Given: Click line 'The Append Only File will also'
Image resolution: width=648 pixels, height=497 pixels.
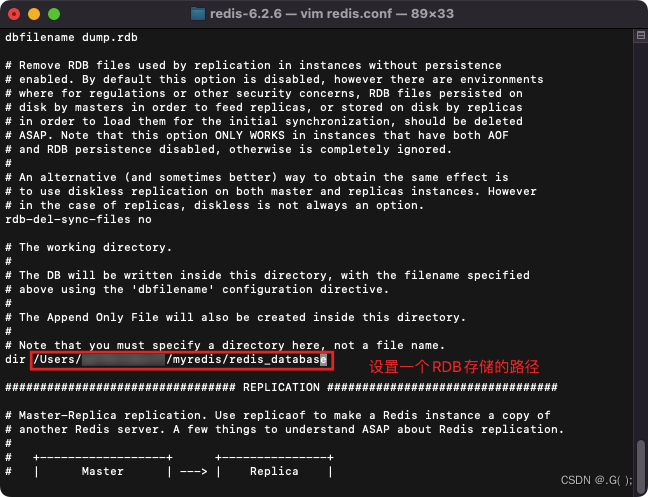Looking at the screenshot, I should (x=236, y=317).
